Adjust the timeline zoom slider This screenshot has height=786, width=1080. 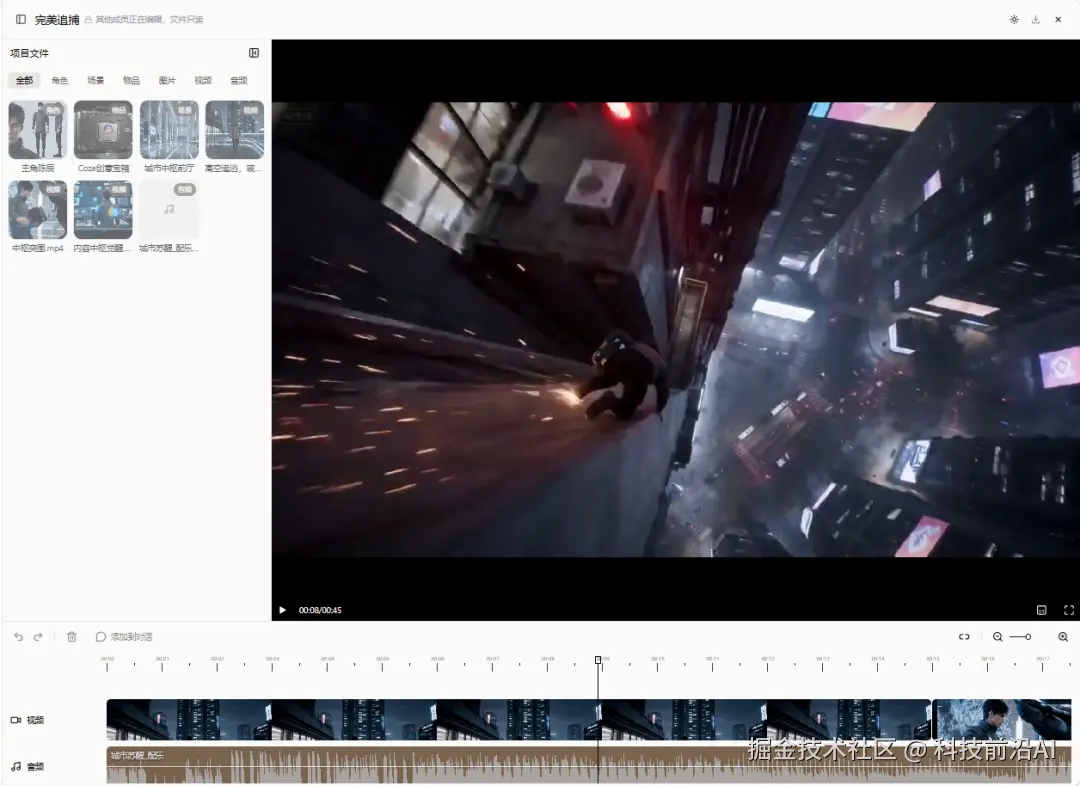tap(1021, 637)
